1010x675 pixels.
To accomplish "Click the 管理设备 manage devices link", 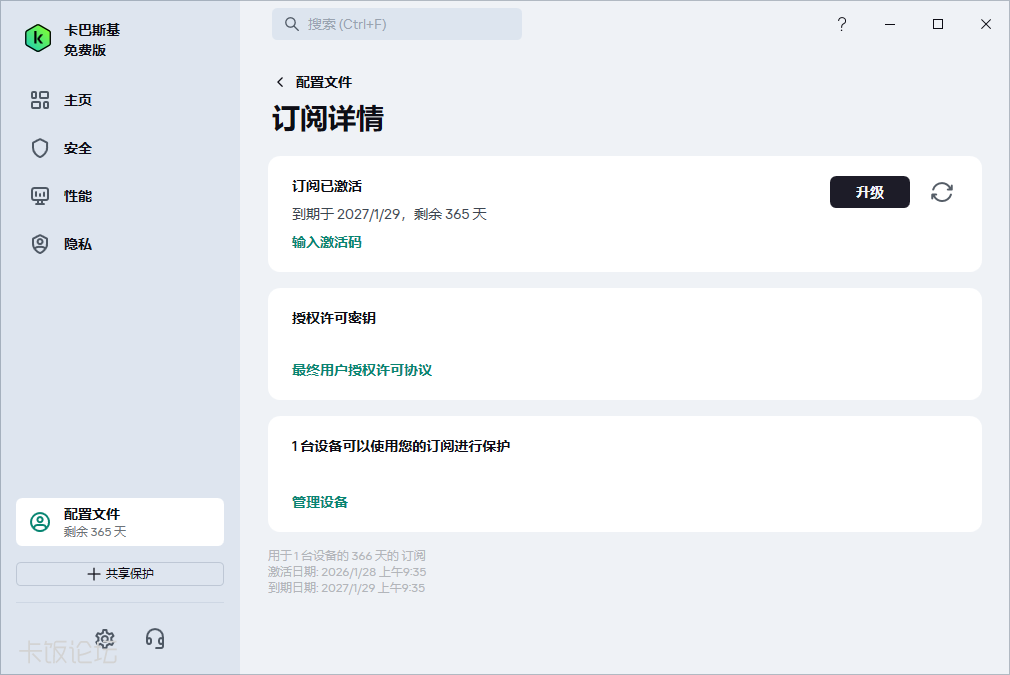I will (x=320, y=502).
